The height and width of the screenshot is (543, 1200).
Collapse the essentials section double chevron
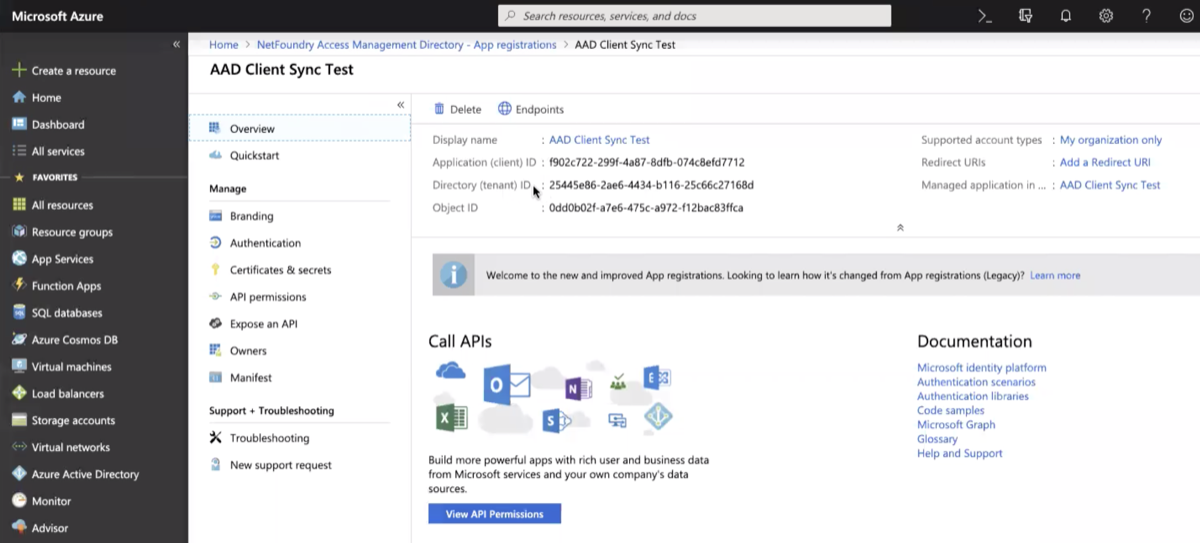point(900,228)
